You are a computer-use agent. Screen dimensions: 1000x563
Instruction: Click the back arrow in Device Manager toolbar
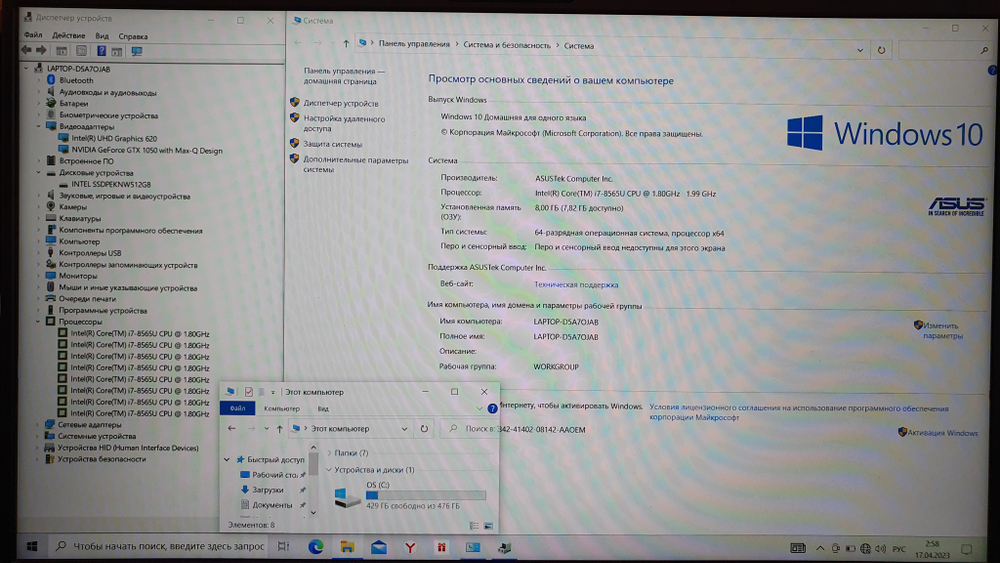[26, 50]
